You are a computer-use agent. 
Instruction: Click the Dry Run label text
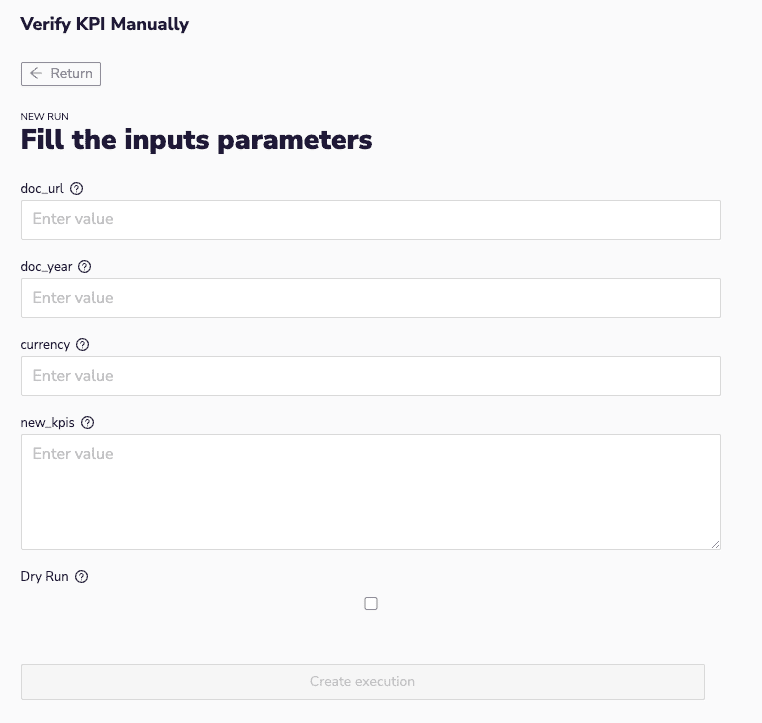[44, 577]
